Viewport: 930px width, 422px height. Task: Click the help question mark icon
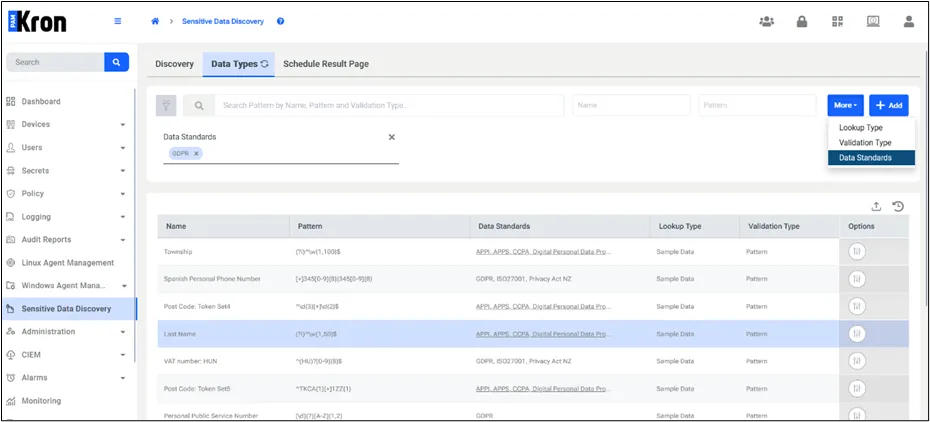pyautogui.click(x=281, y=21)
